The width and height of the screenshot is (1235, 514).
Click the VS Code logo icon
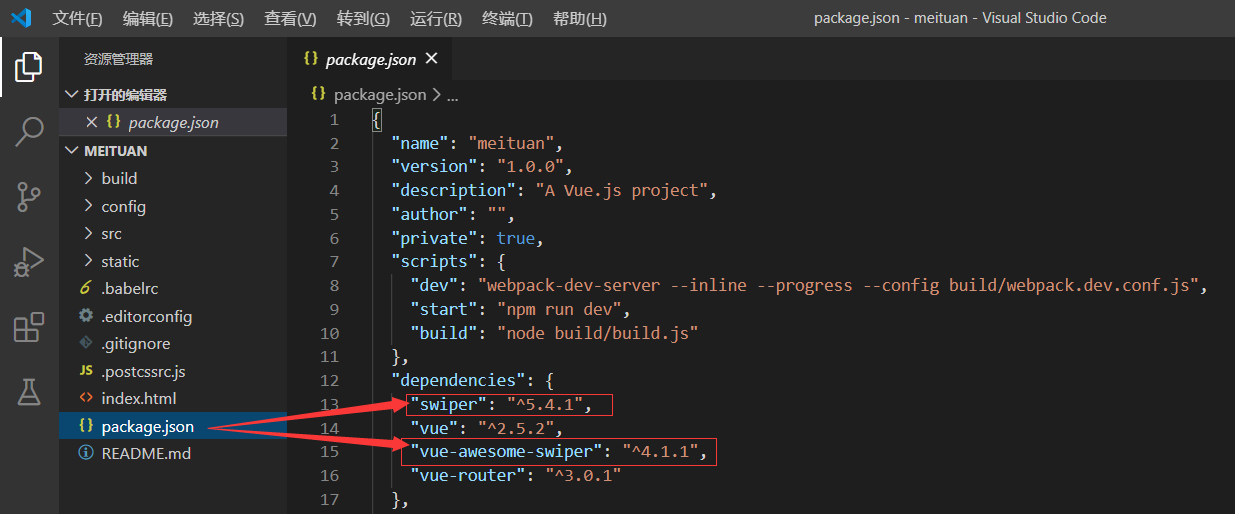21,18
